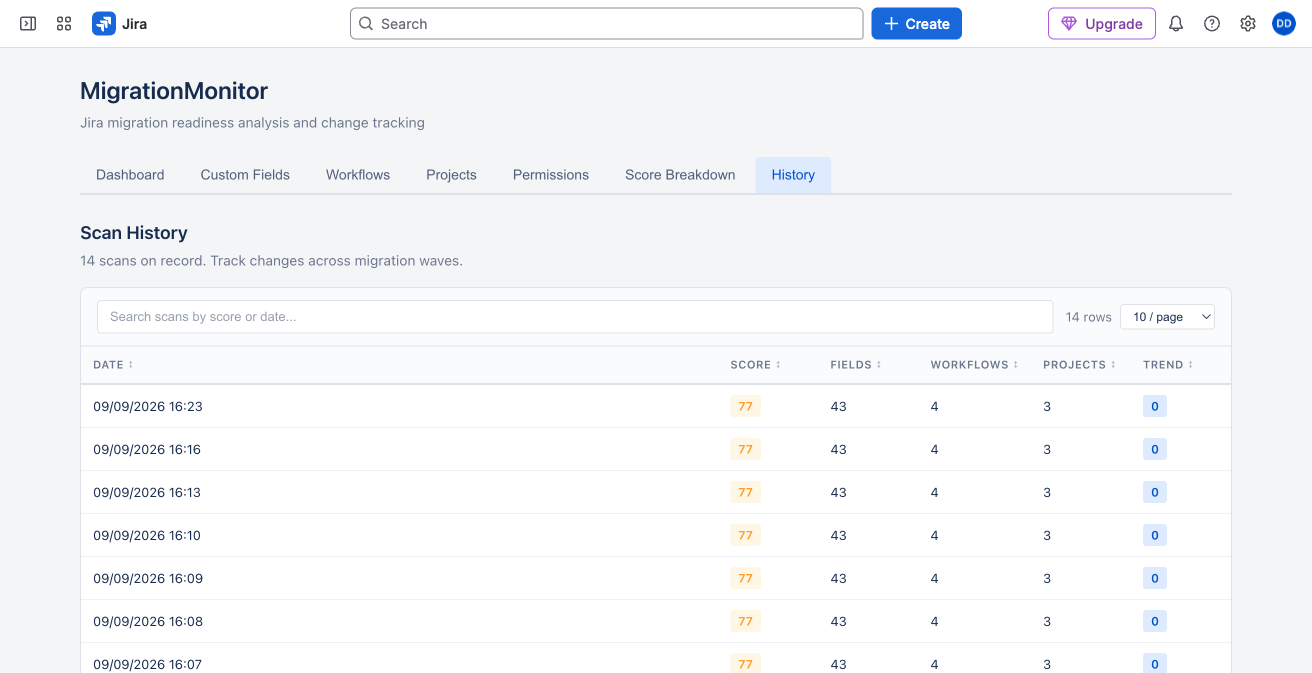
Task: Click the MigrationMonitor title
Action: (174, 91)
